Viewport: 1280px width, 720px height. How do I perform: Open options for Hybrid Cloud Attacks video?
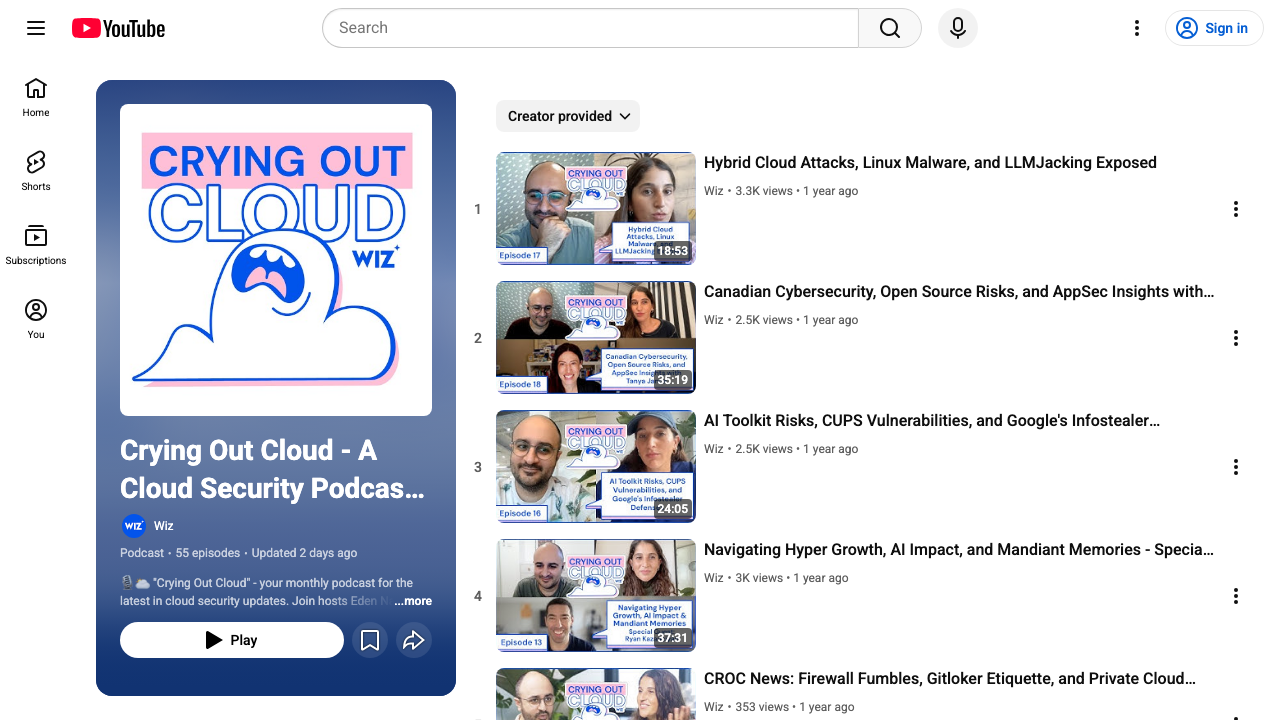tap(1236, 209)
